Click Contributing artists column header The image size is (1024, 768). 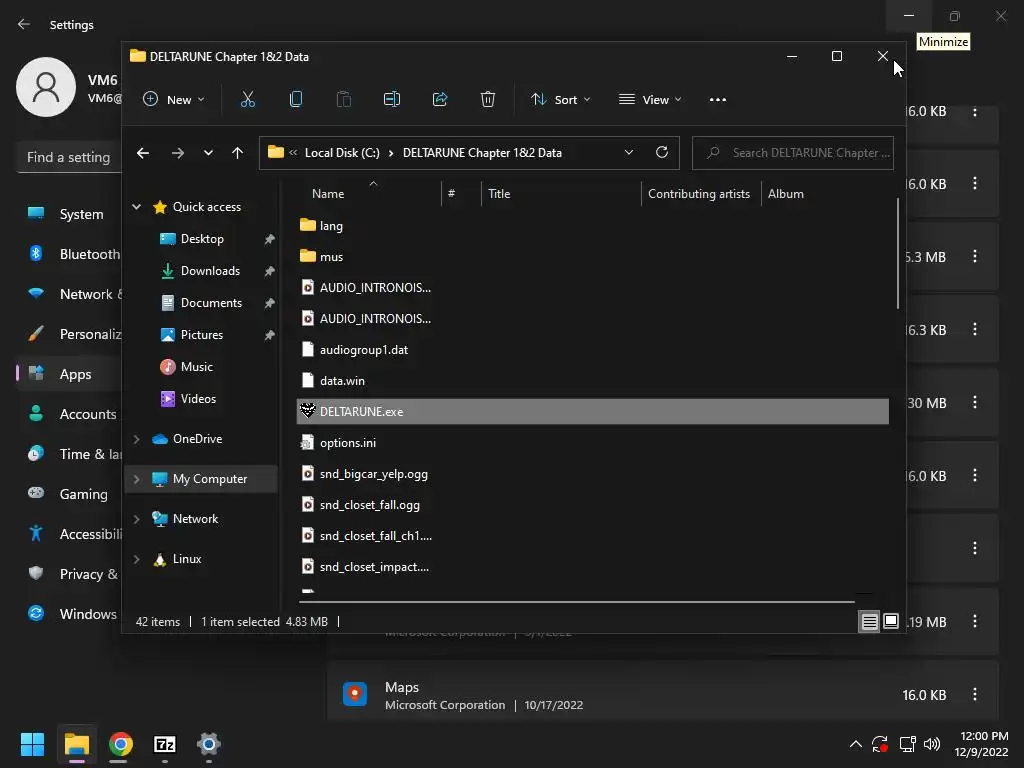tap(699, 194)
